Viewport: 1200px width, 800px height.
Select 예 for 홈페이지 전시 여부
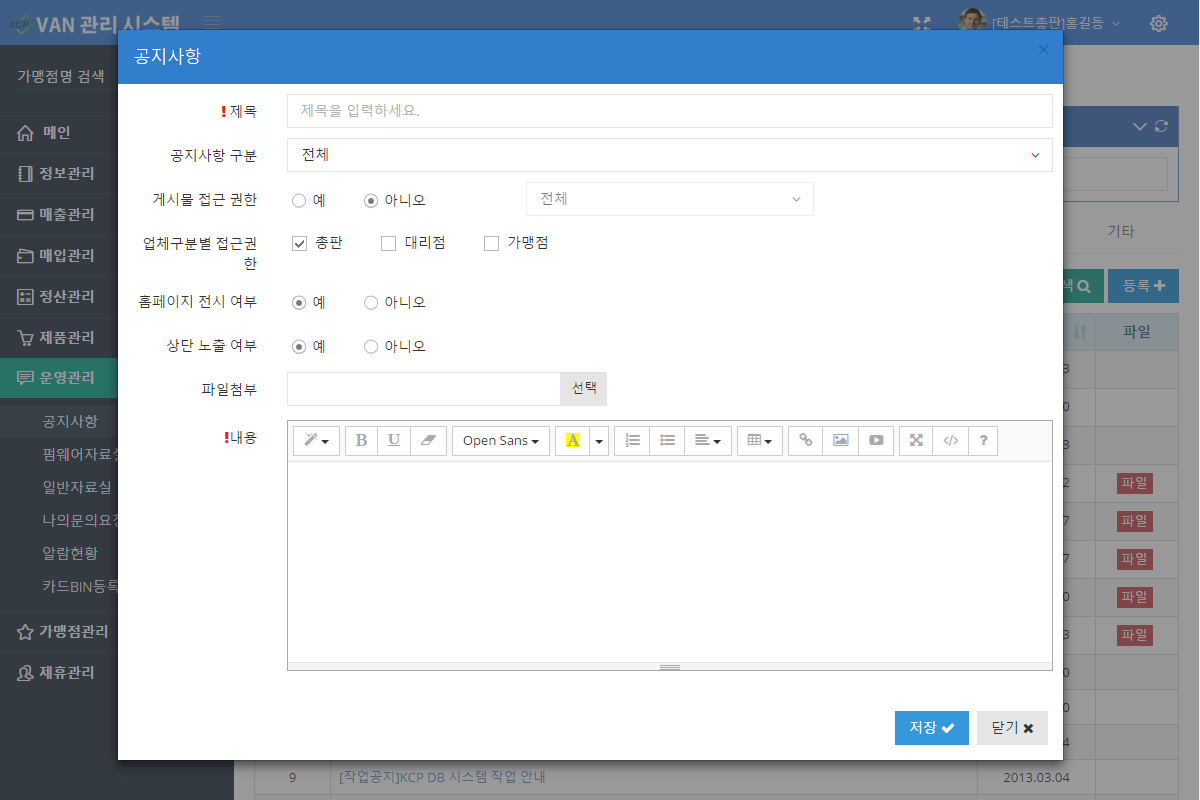(299, 302)
